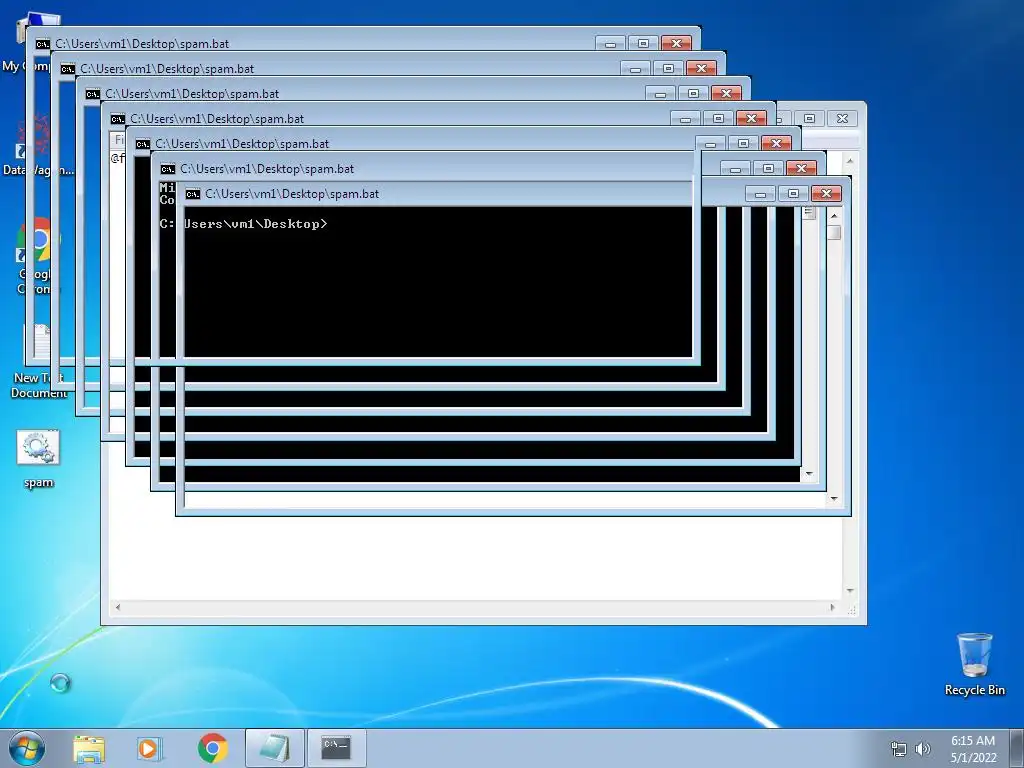This screenshot has width=1024, height=768.
Task: Open Windows Explorer from the taskbar
Action: [89, 748]
